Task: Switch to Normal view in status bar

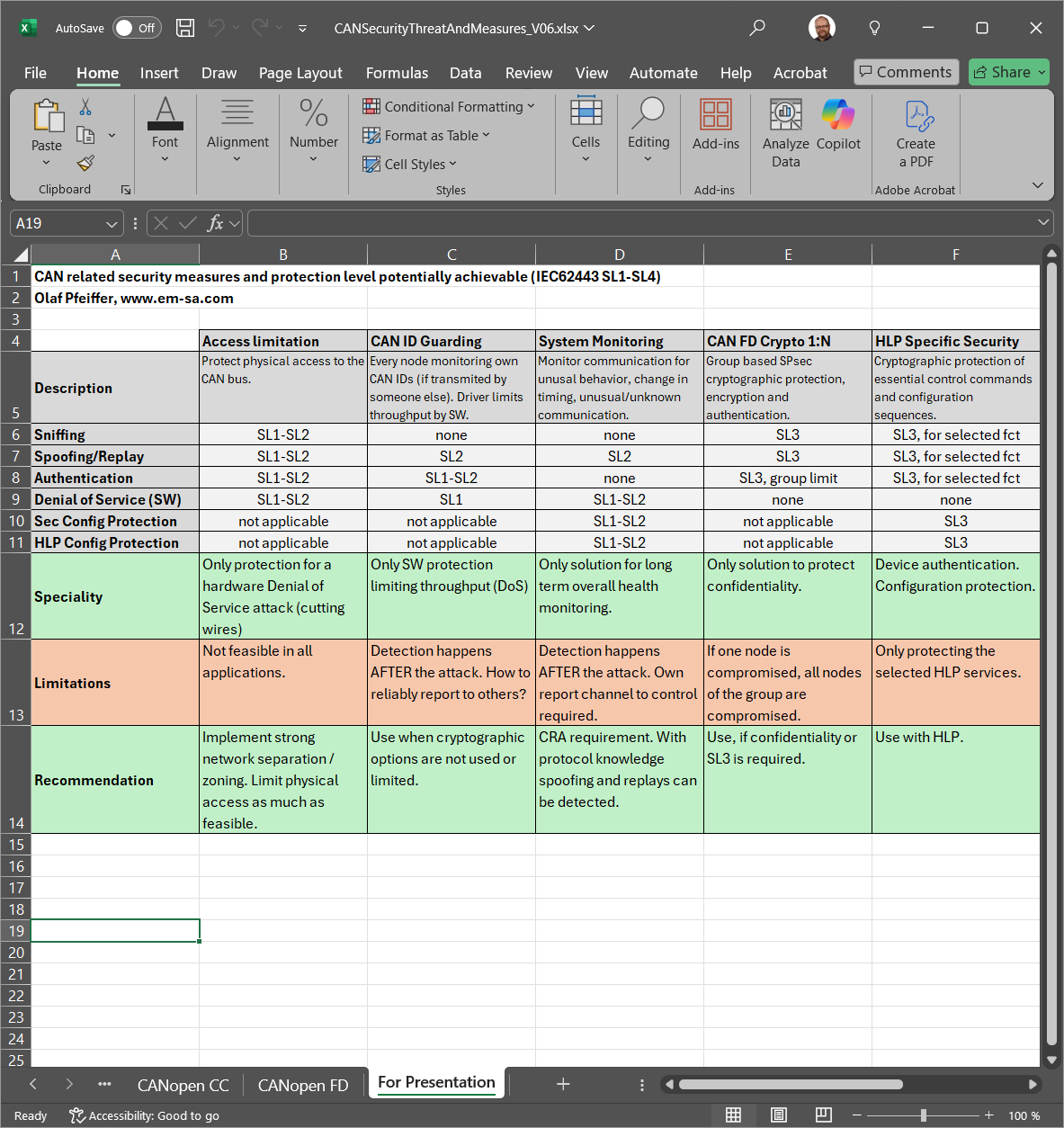Action: coord(734,1115)
